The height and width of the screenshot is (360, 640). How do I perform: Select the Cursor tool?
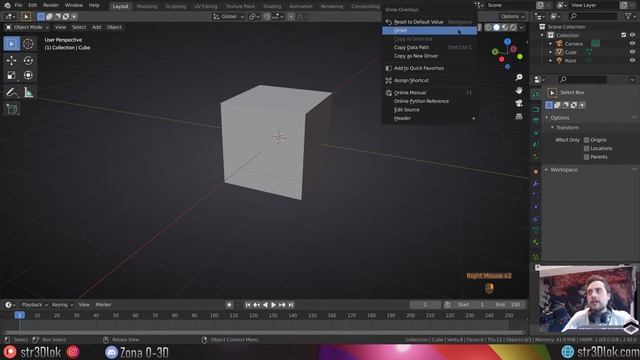pyautogui.click(x=28, y=44)
